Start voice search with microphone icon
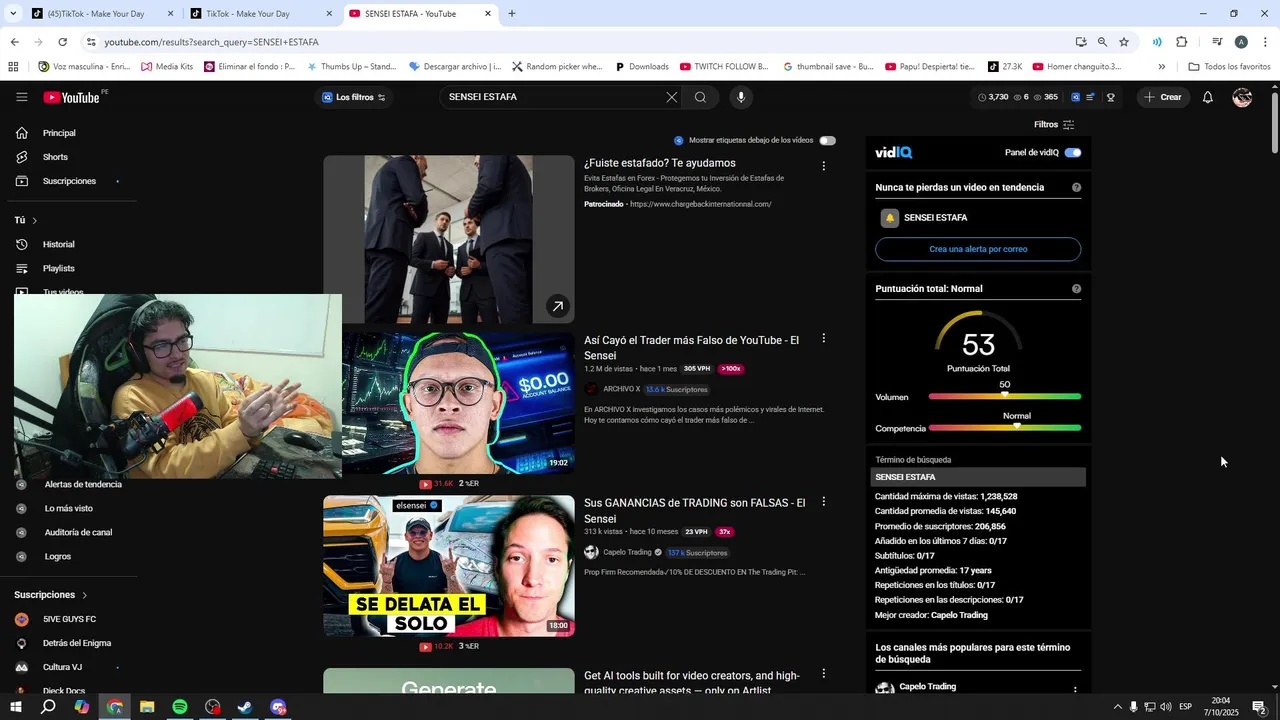This screenshot has width=1280, height=720. point(741,97)
